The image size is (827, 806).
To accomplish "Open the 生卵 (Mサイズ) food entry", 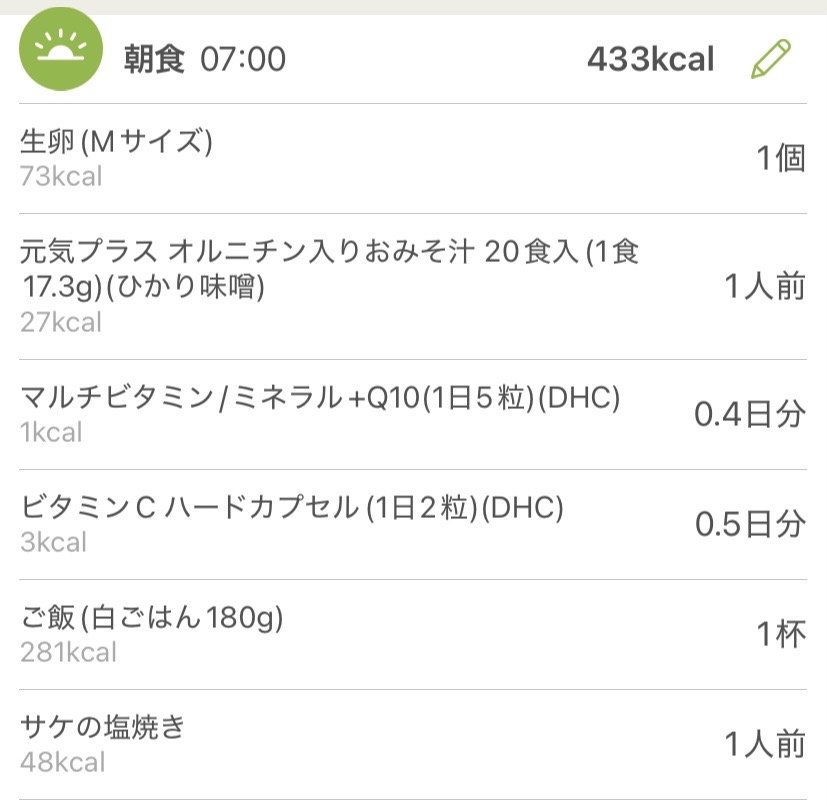I will 117,143.
